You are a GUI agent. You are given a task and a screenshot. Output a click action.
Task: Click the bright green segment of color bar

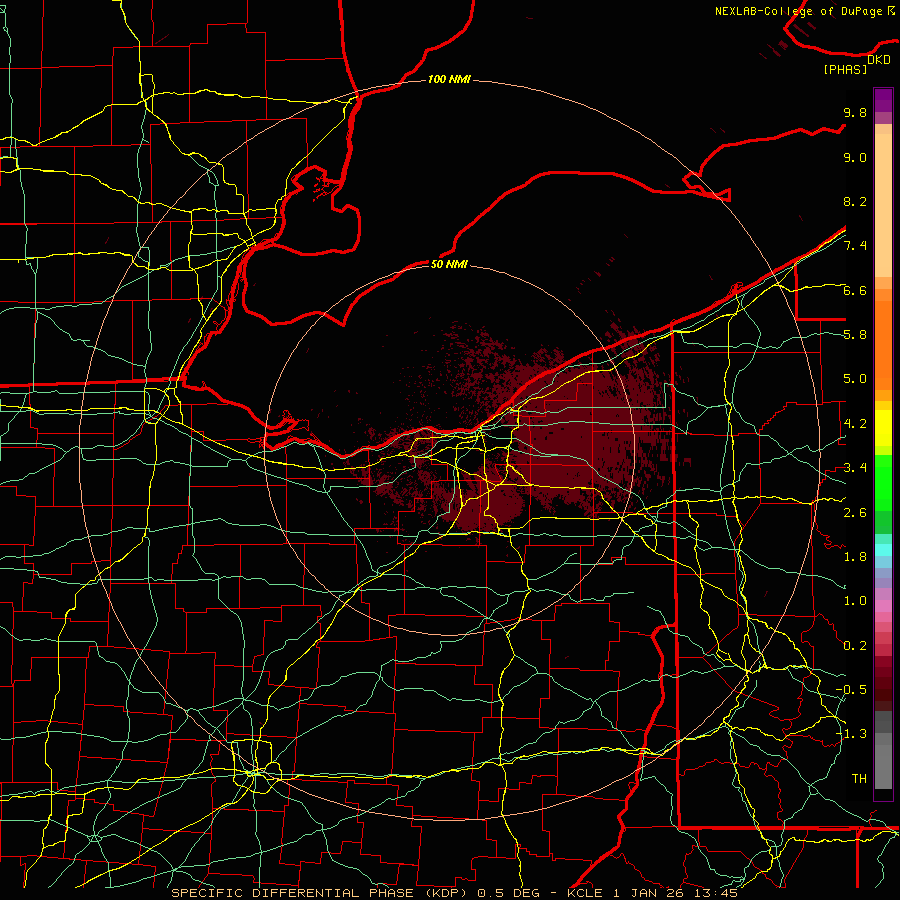click(883, 482)
